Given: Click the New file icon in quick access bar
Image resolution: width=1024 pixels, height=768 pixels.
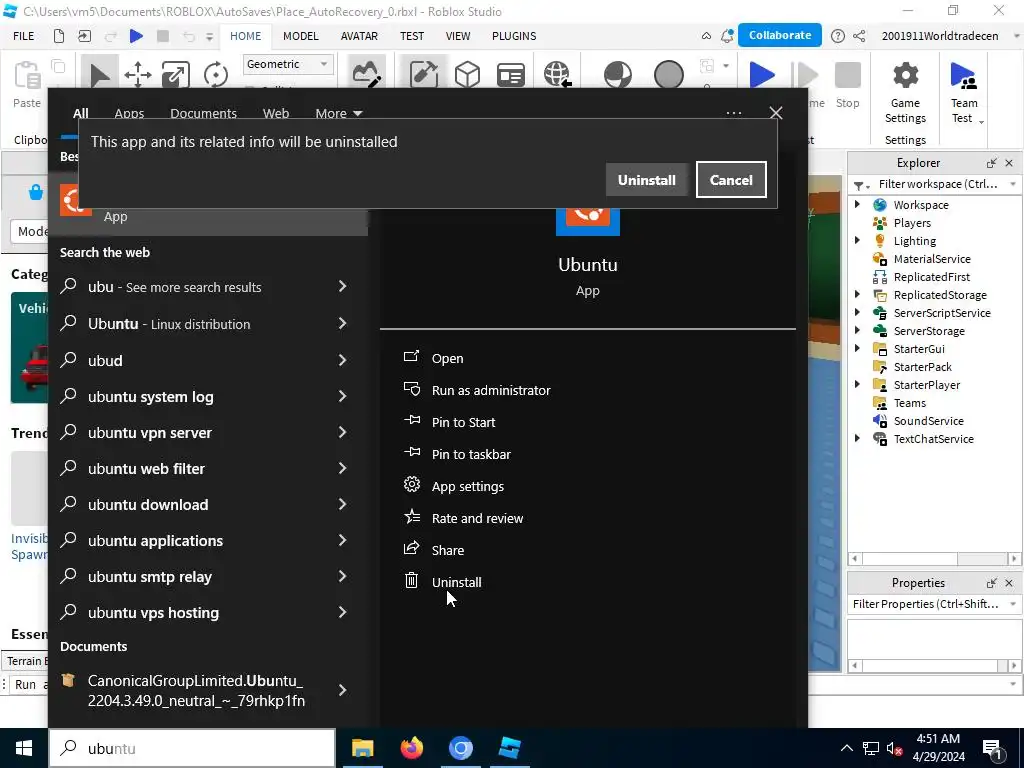Looking at the screenshot, I should pyautogui.click(x=59, y=36).
